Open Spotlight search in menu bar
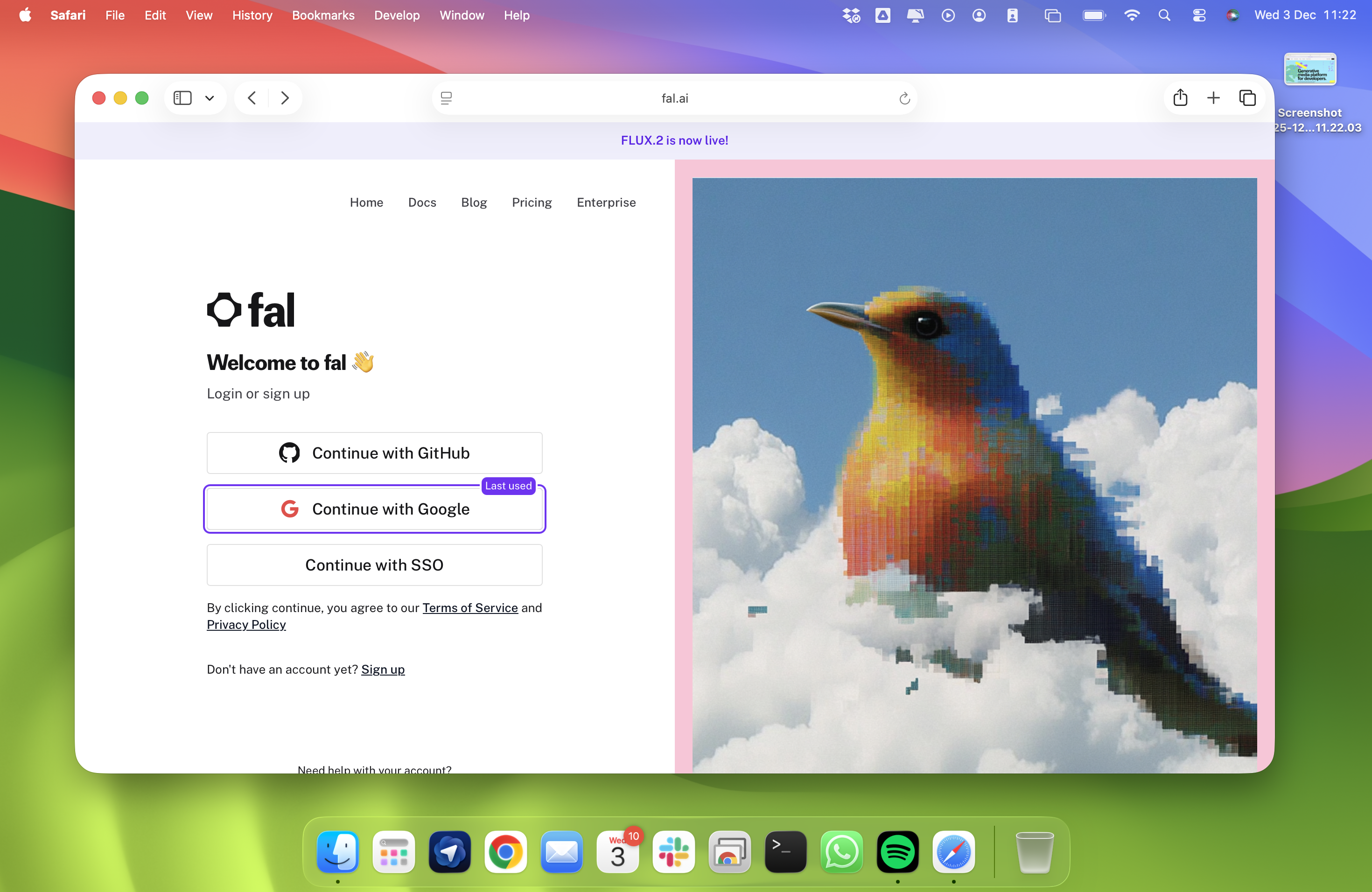This screenshot has height=892, width=1372. [x=1164, y=15]
